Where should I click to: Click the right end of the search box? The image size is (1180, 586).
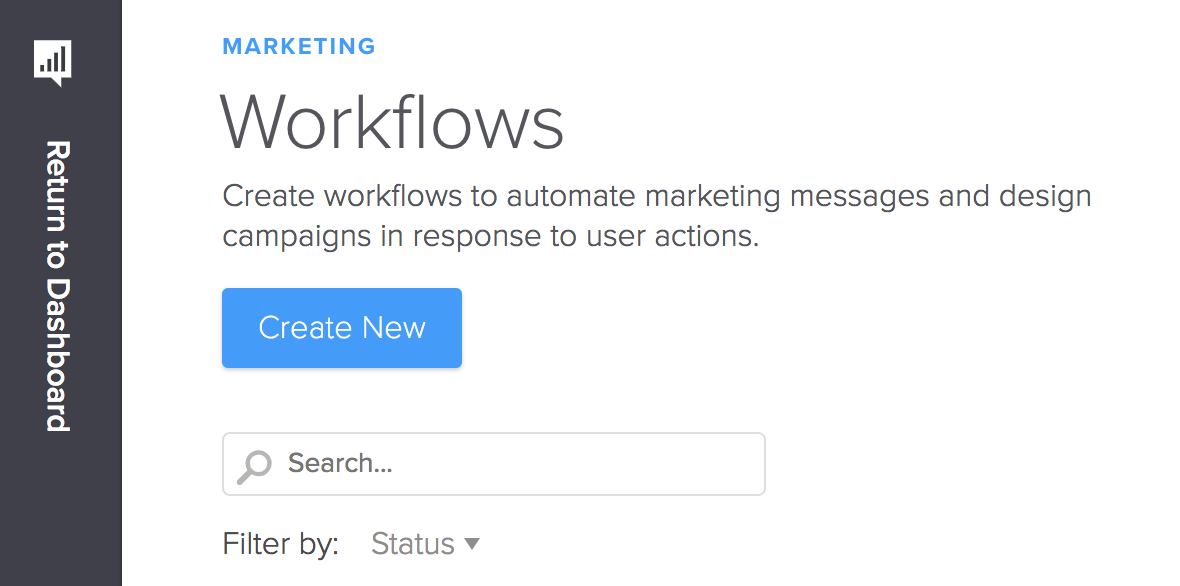(740, 464)
